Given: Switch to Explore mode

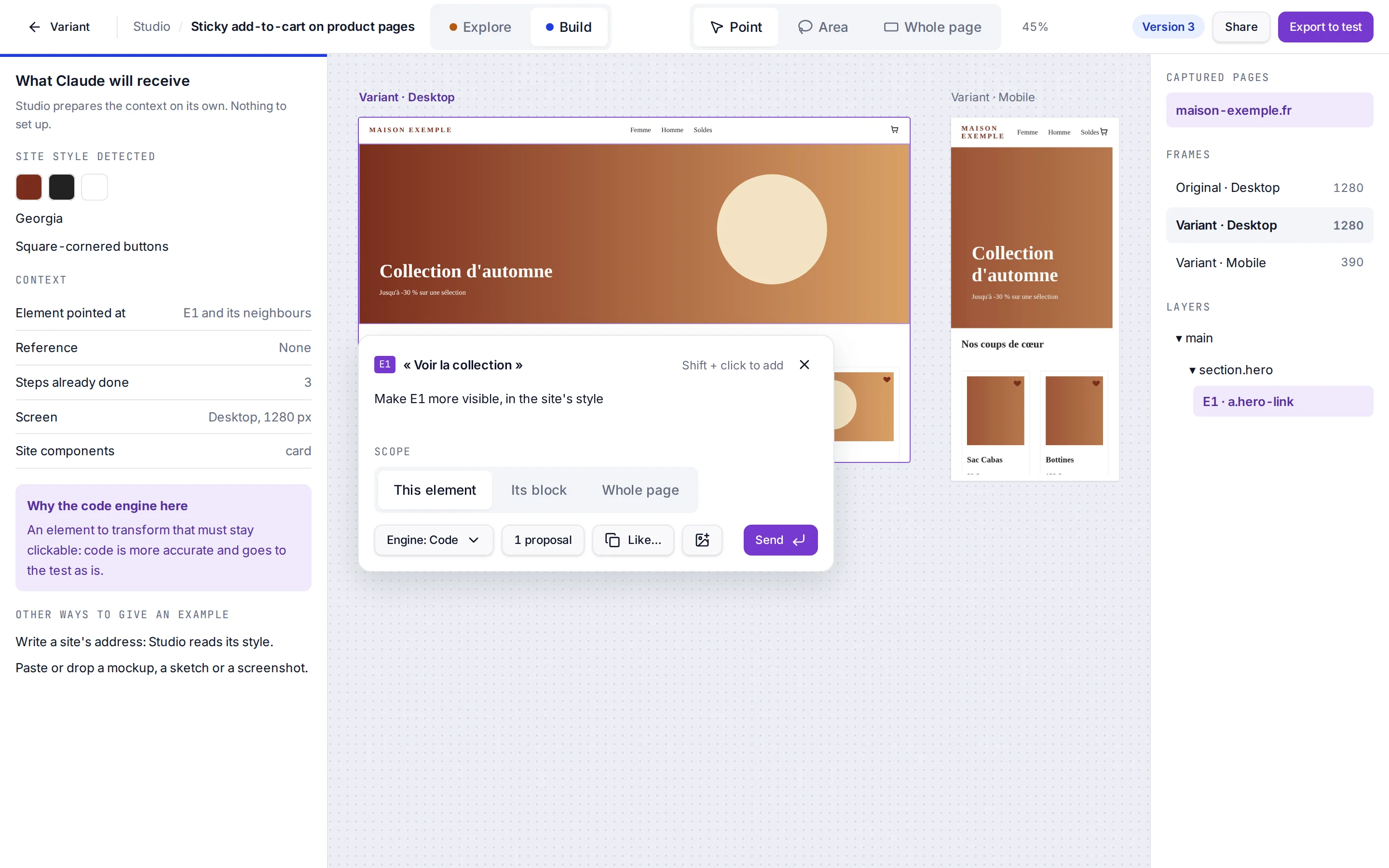Looking at the screenshot, I should click(x=480, y=27).
